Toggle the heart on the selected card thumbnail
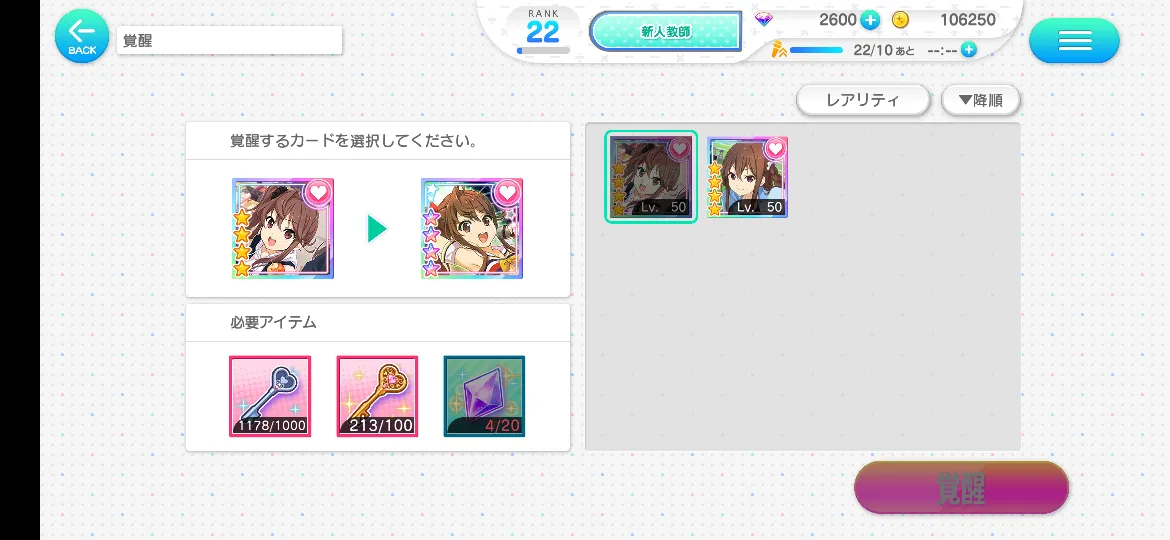The width and height of the screenshot is (1170, 540). [x=679, y=148]
